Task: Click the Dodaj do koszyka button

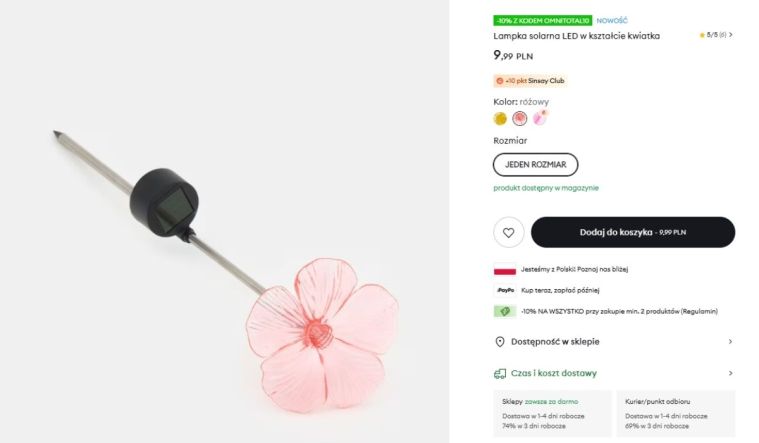Action: tap(632, 232)
